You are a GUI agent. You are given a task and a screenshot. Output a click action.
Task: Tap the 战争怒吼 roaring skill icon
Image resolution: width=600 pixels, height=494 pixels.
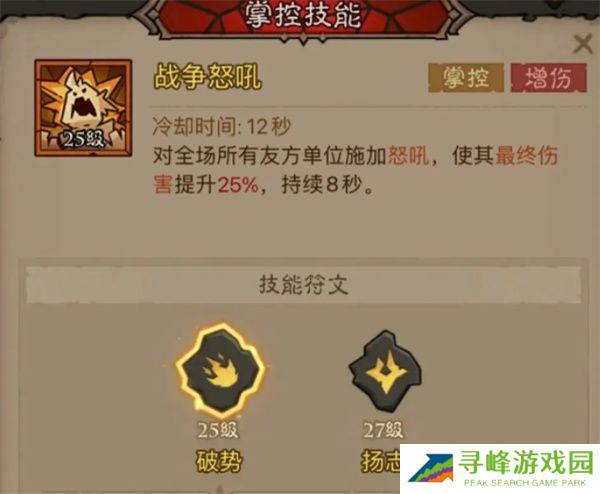[83, 108]
